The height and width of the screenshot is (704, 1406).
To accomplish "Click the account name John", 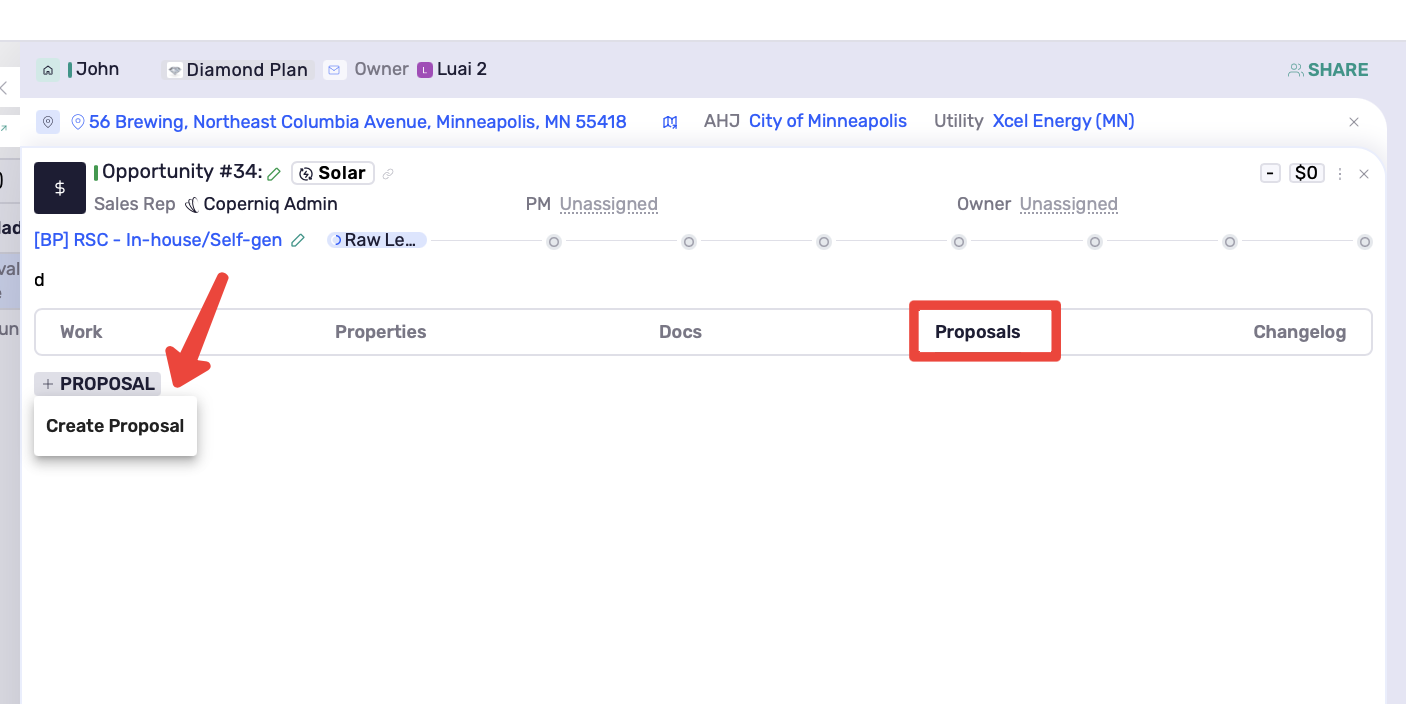I will [98, 69].
